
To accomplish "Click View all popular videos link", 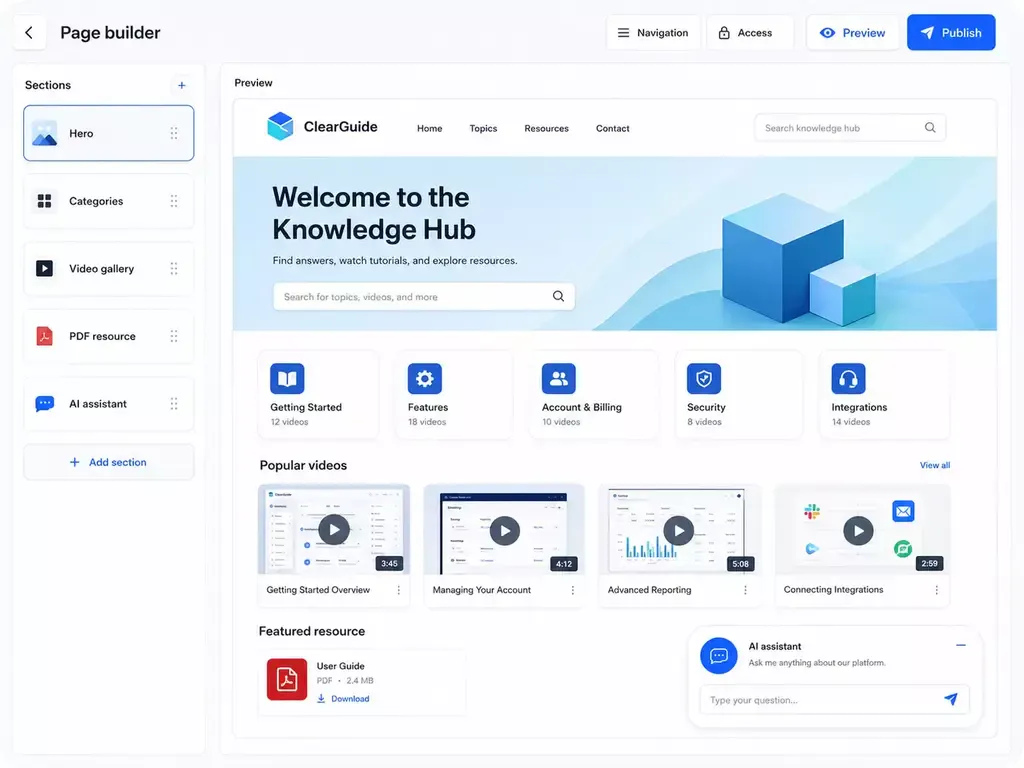I will click(x=935, y=466).
